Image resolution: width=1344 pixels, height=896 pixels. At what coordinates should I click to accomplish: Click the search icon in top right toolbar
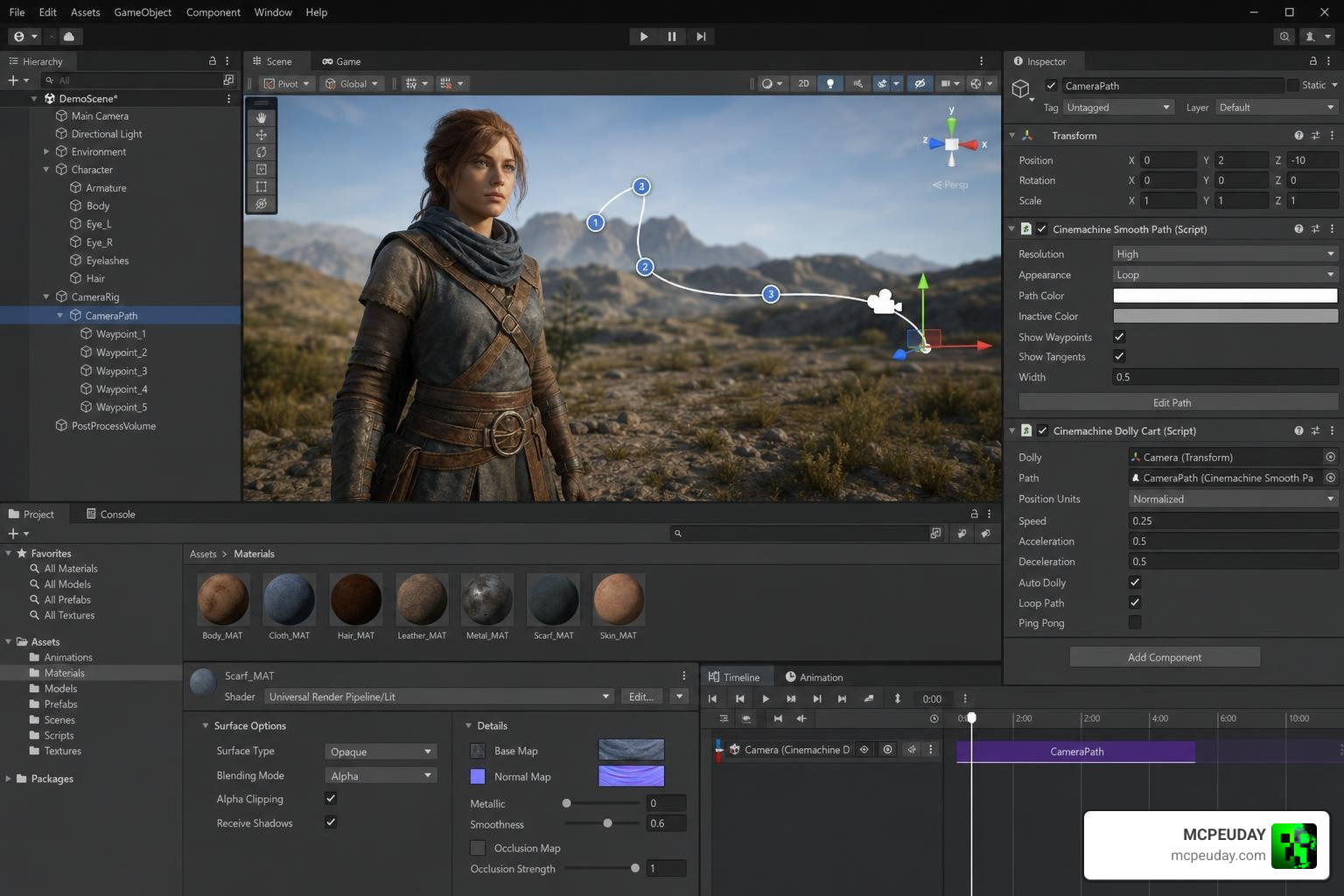click(x=1284, y=37)
